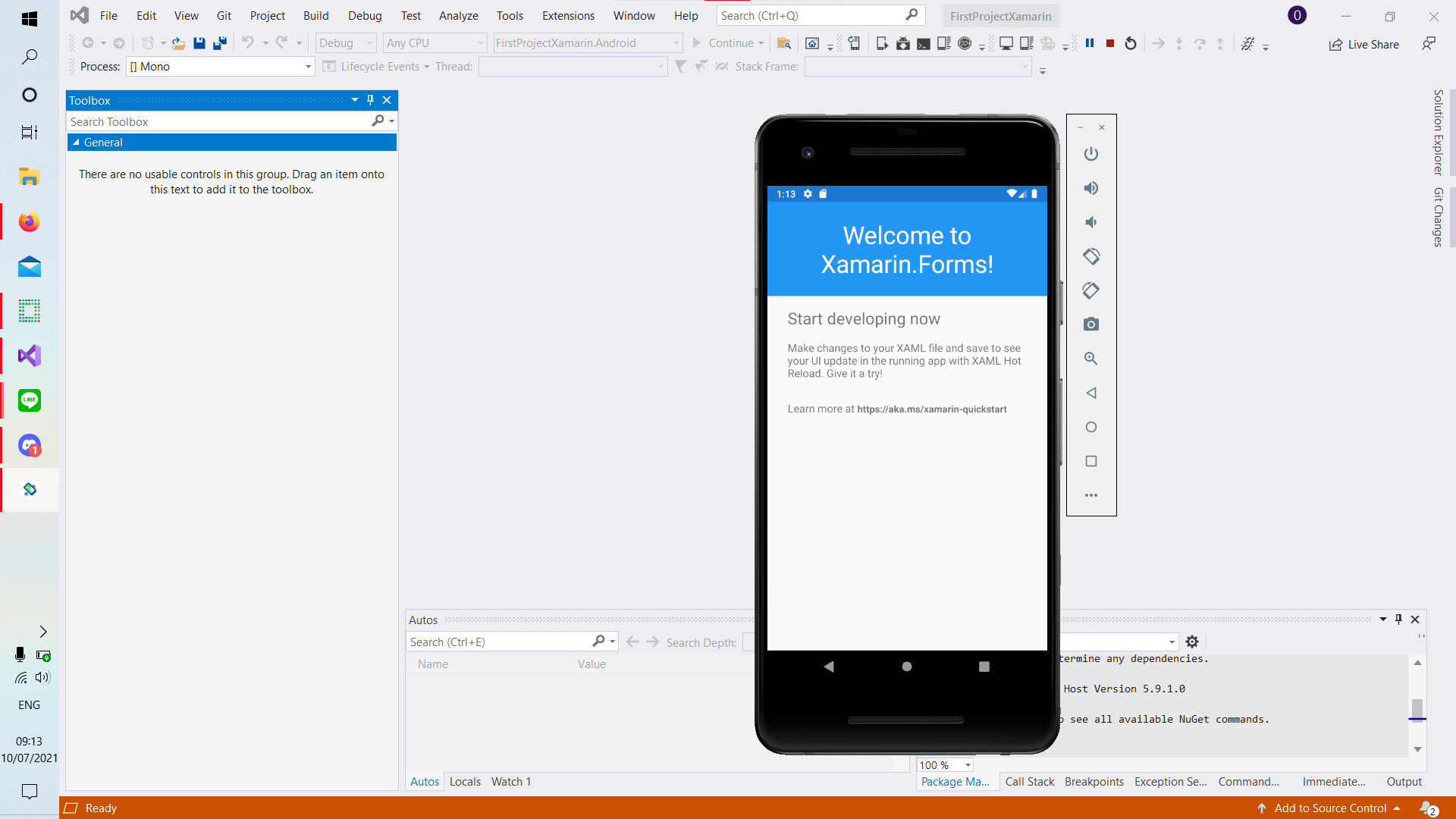
Task: Click the emulator zoom magnifier icon
Action: 1090,359
